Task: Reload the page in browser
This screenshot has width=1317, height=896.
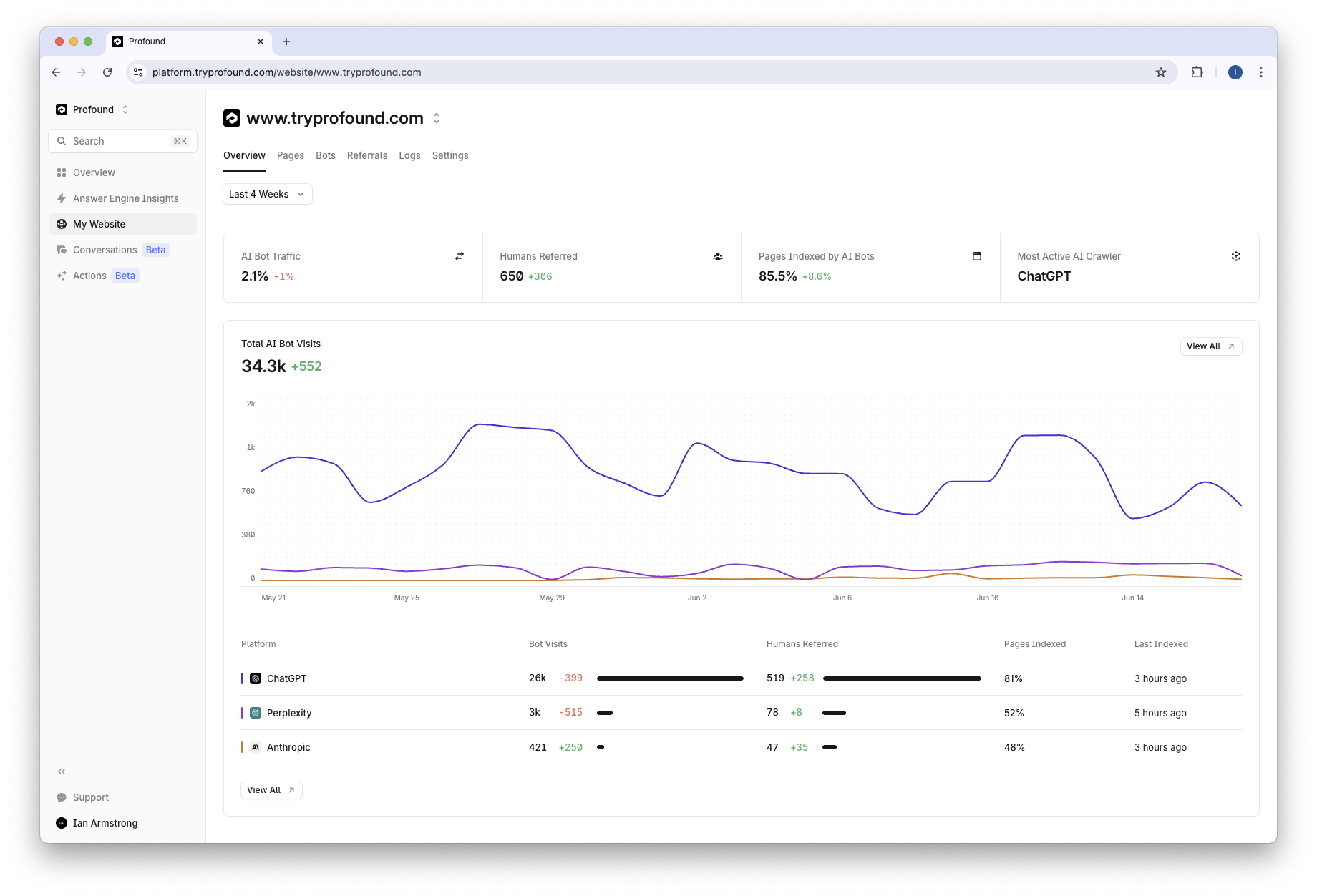Action: [107, 72]
